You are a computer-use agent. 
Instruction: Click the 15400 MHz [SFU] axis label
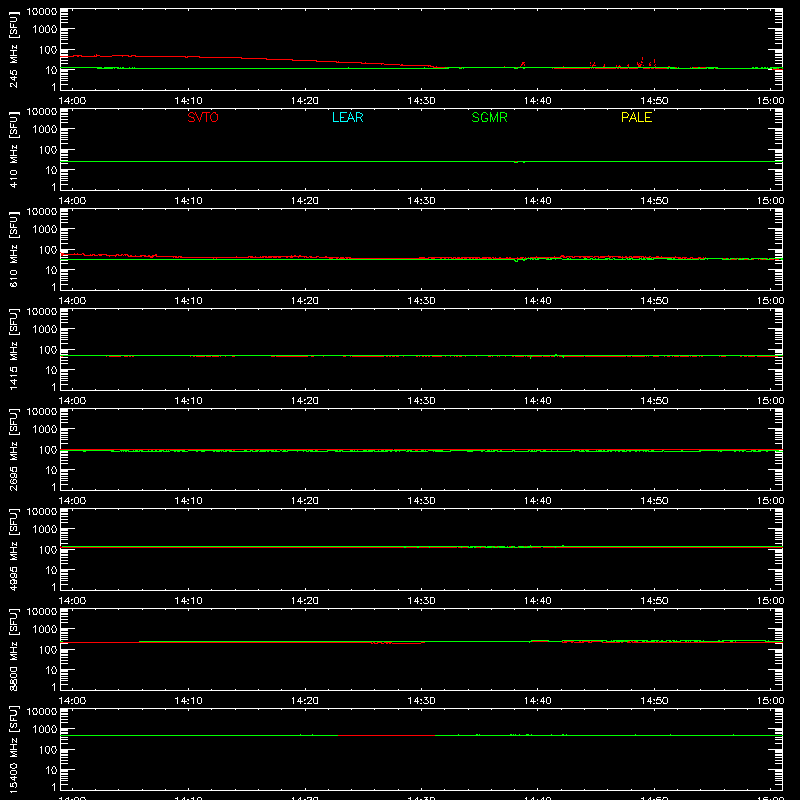pyautogui.click(x=14, y=749)
